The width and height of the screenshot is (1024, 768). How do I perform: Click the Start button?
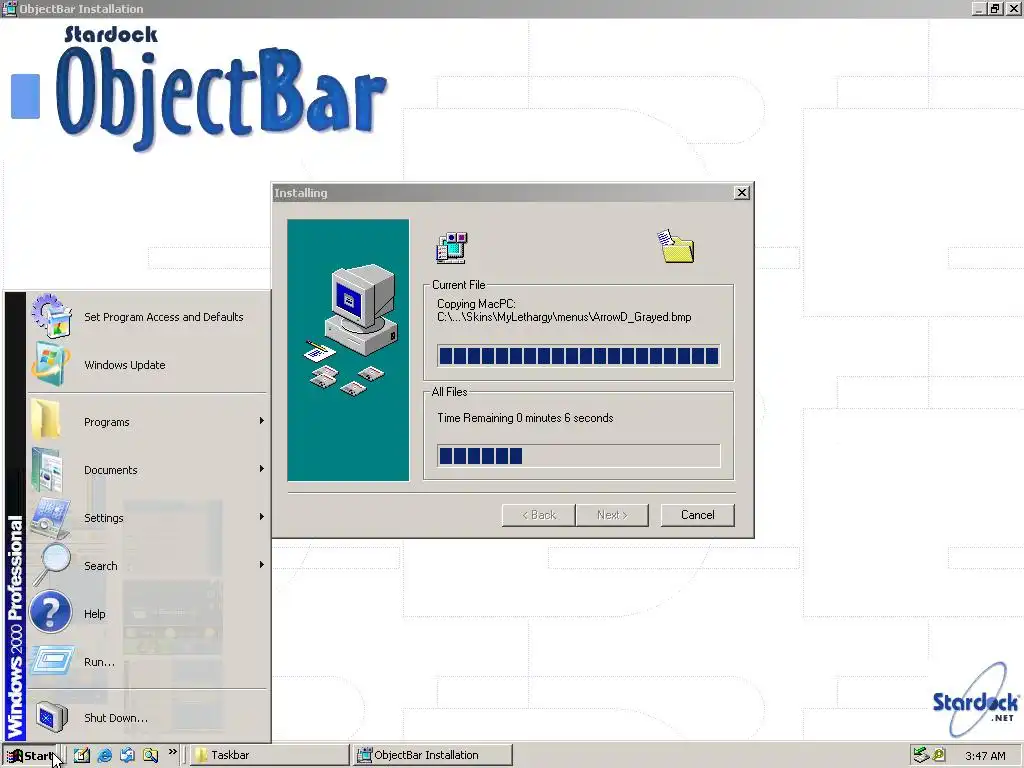29,756
